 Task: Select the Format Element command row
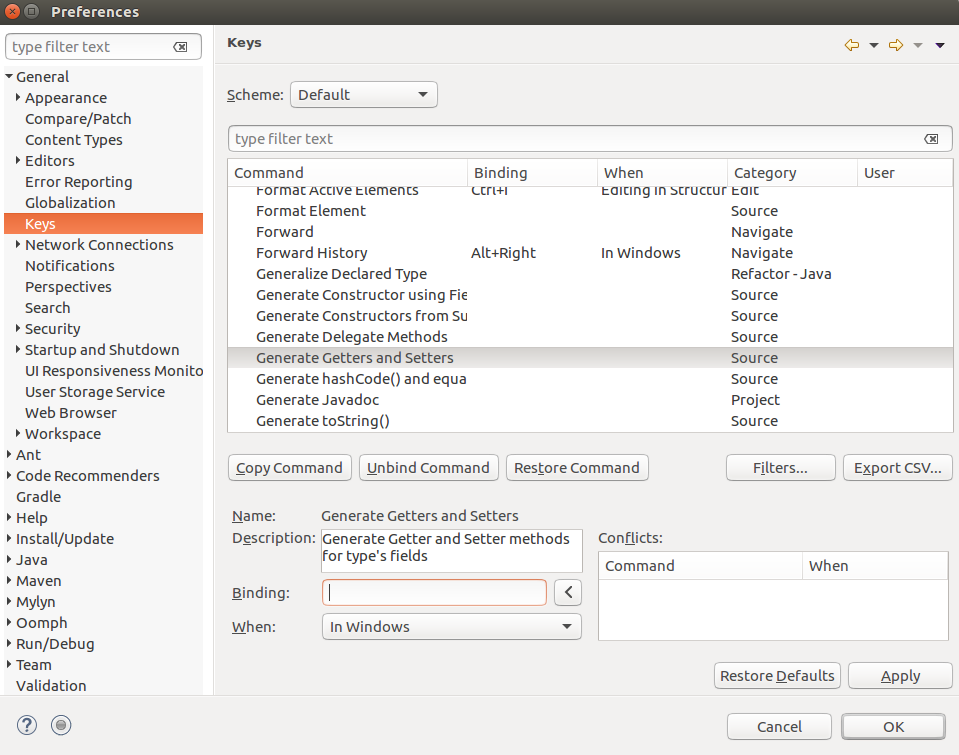point(590,210)
